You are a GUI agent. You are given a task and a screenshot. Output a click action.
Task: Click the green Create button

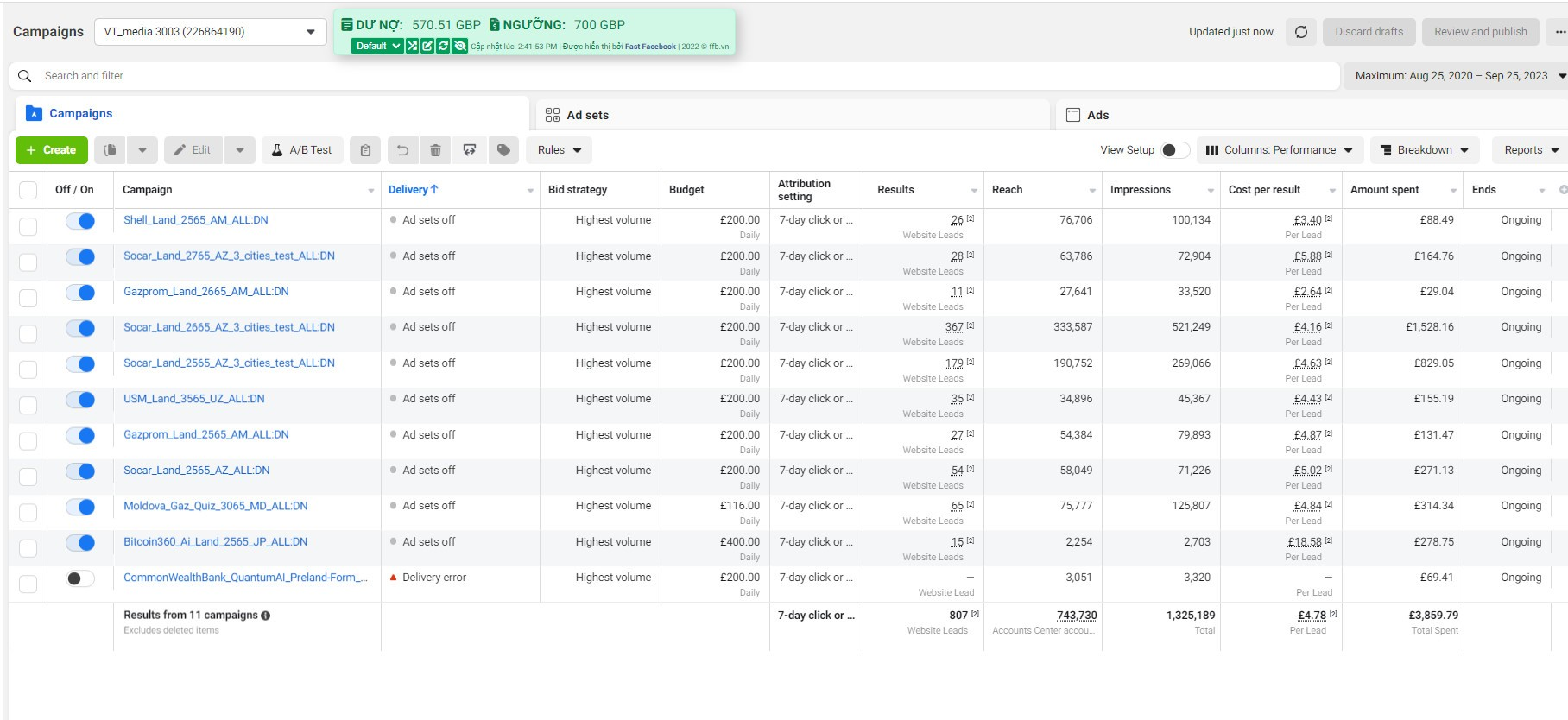point(52,150)
